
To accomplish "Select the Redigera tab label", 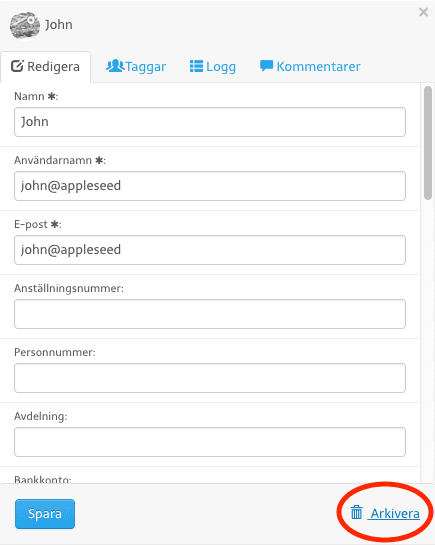I will pos(54,66).
